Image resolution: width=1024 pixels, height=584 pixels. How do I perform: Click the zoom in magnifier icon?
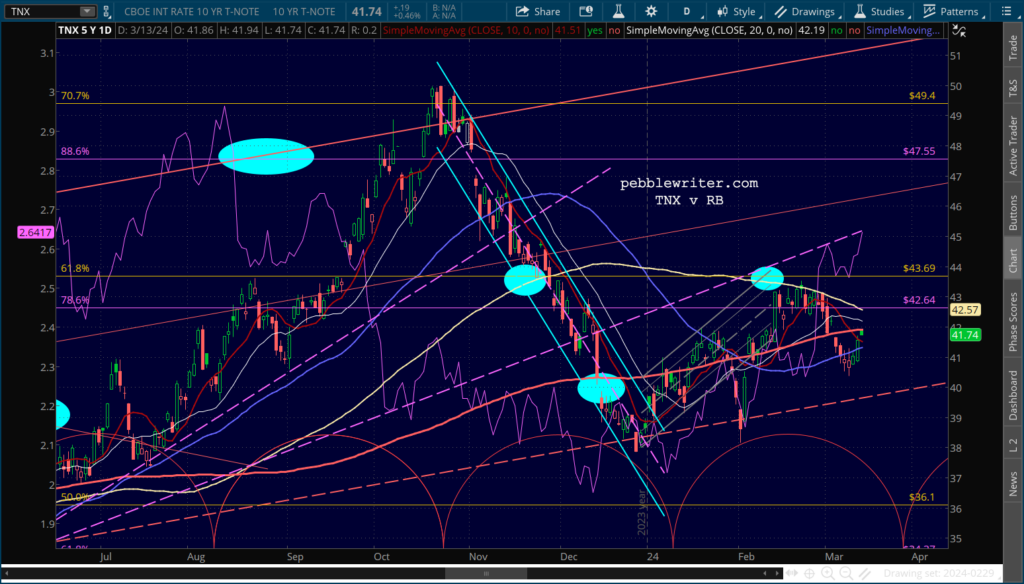pos(827,574)
